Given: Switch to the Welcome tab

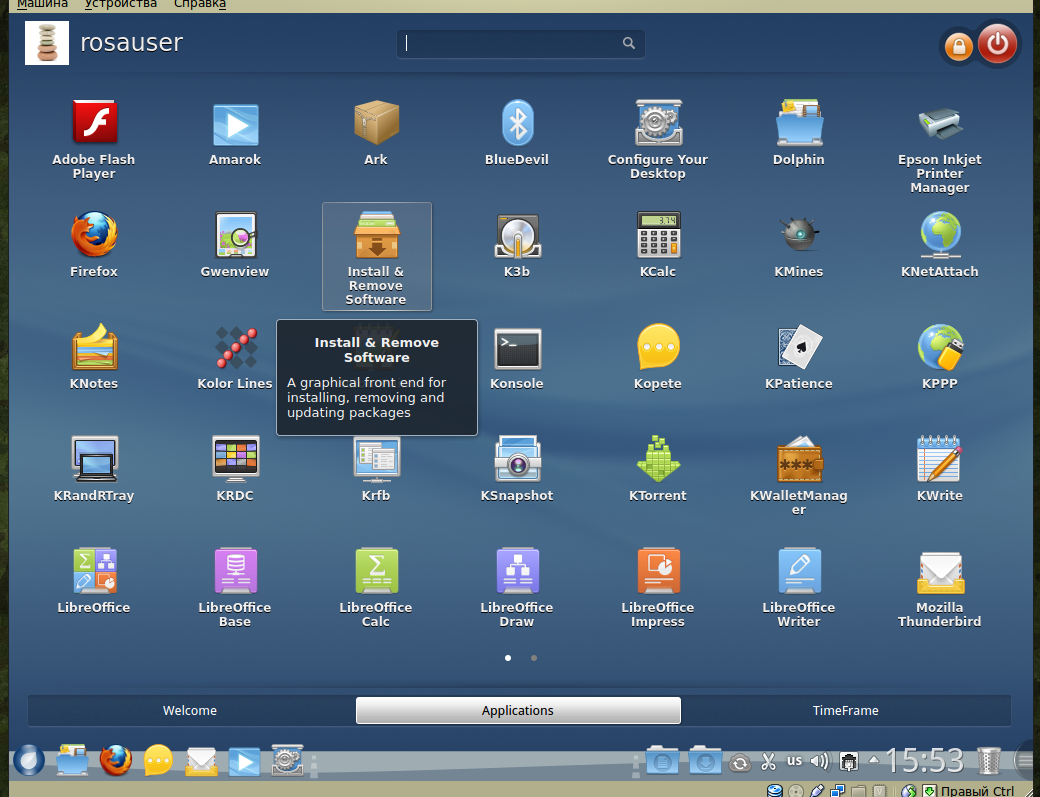Looking at the screenshot, I should [x=190, y=711].
